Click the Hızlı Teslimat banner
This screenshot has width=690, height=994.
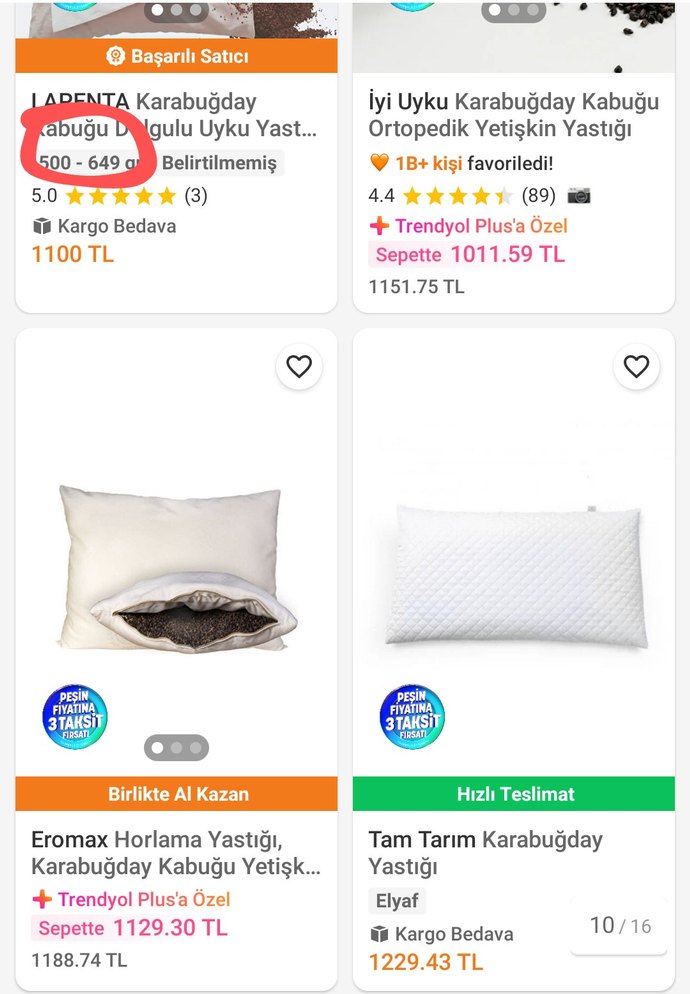point(513,794)
